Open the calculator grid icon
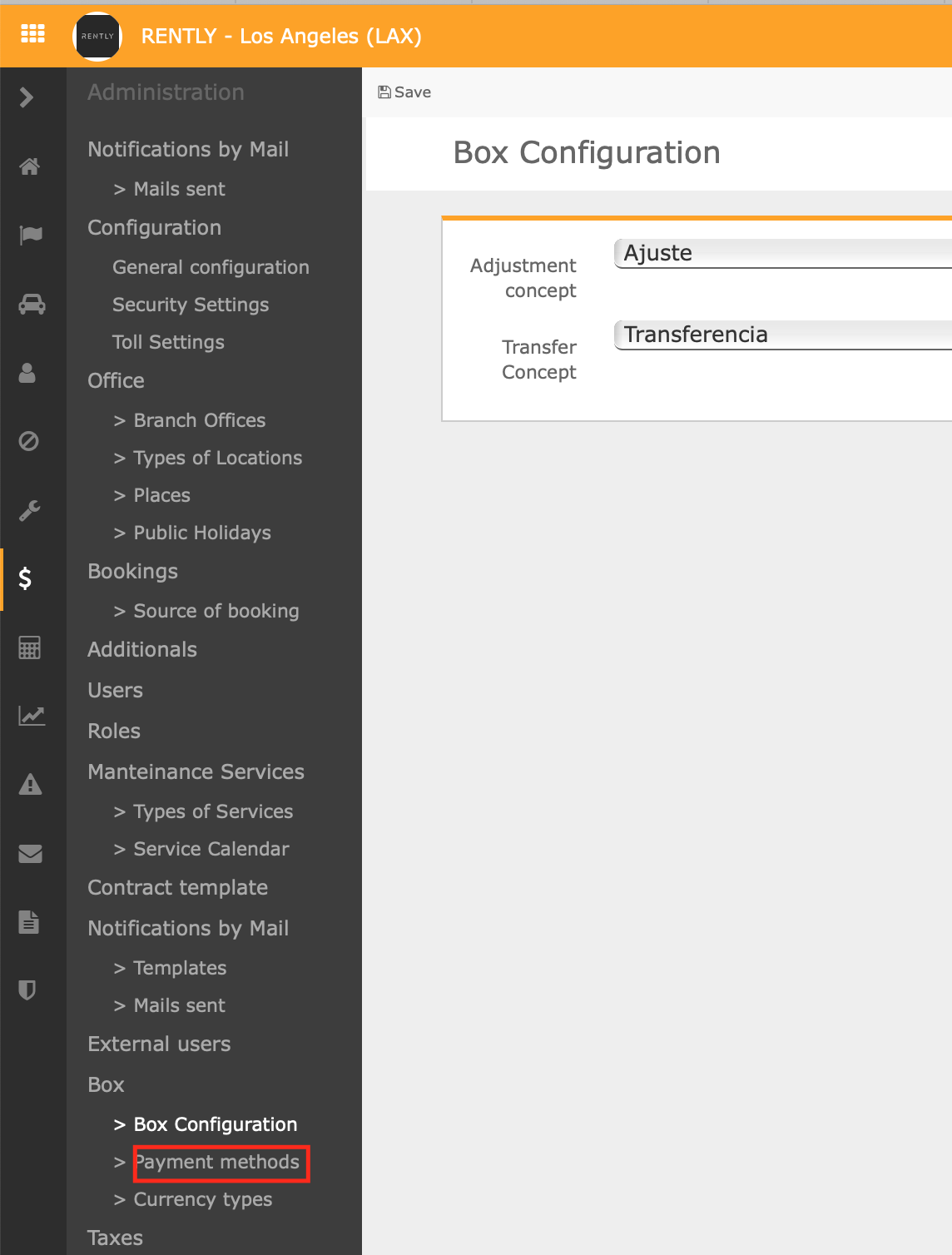952x1255 pixels. click(30, 647)
